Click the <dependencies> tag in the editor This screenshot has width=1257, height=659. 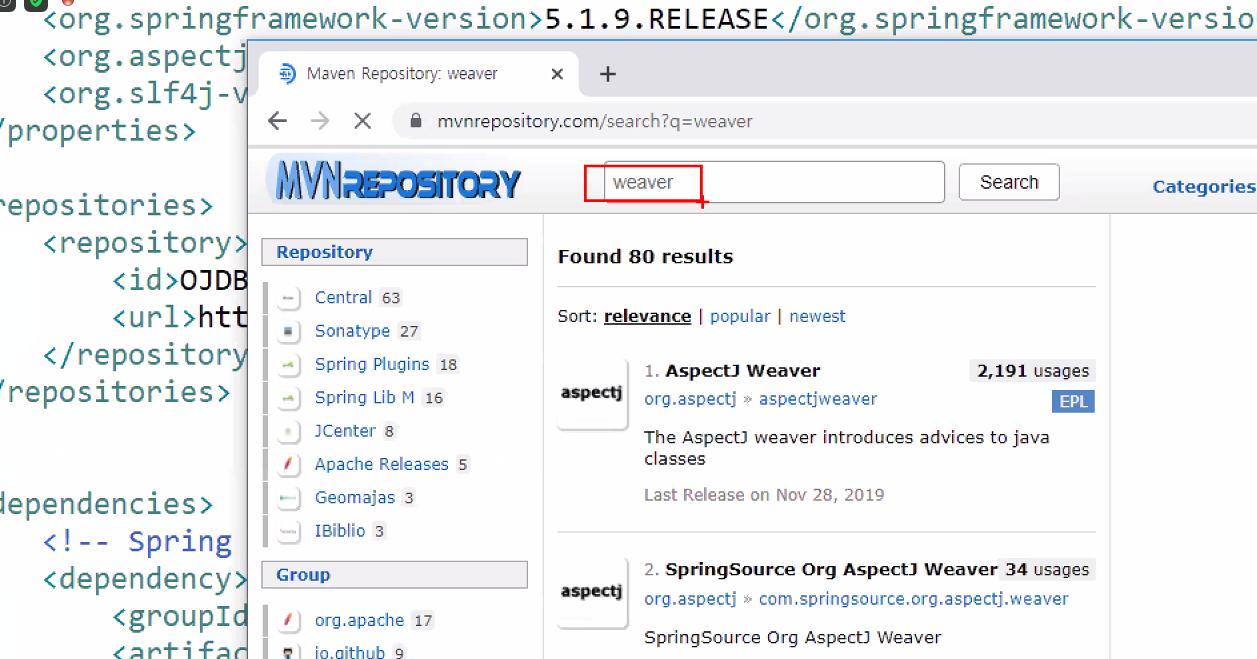[105, 504]
